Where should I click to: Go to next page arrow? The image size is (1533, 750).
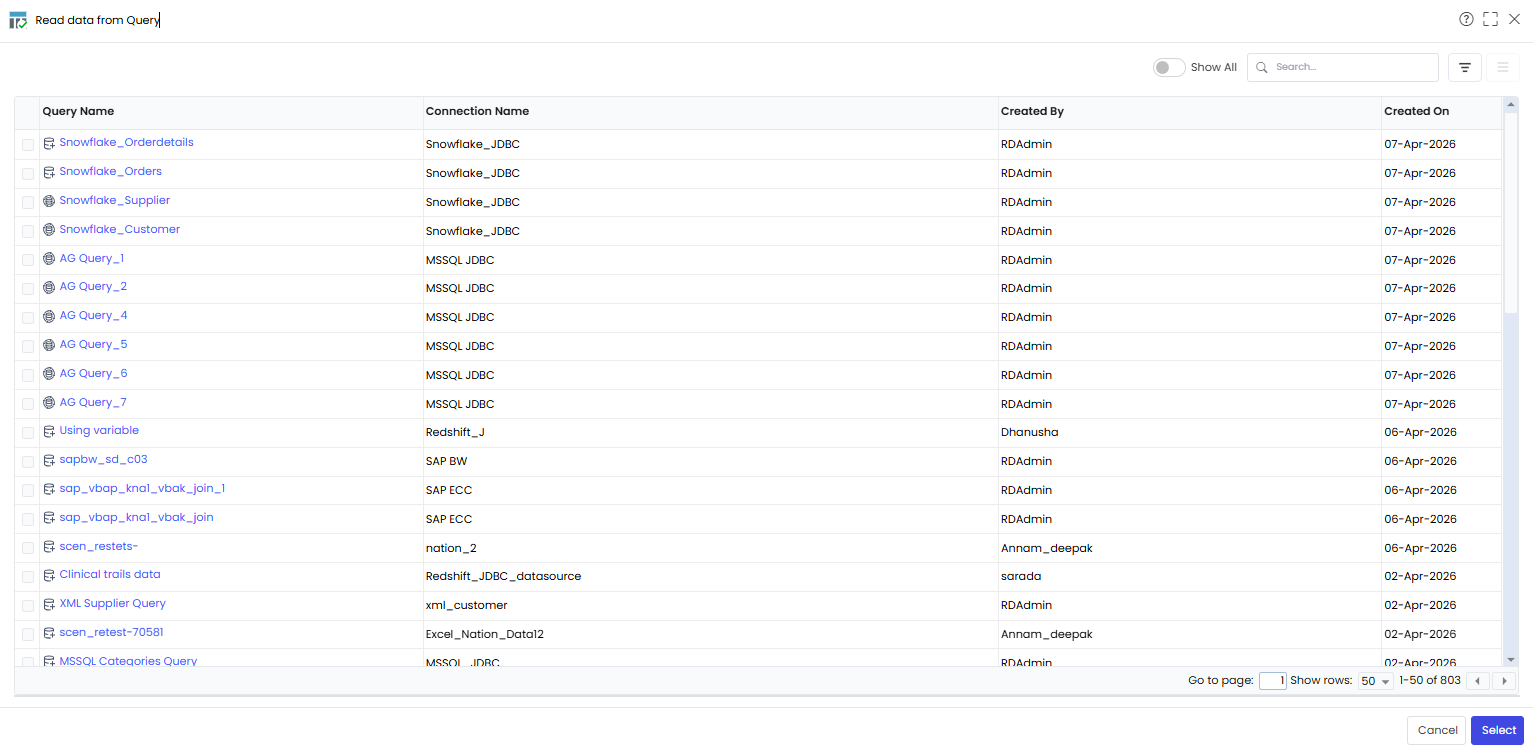(1504, 681)
